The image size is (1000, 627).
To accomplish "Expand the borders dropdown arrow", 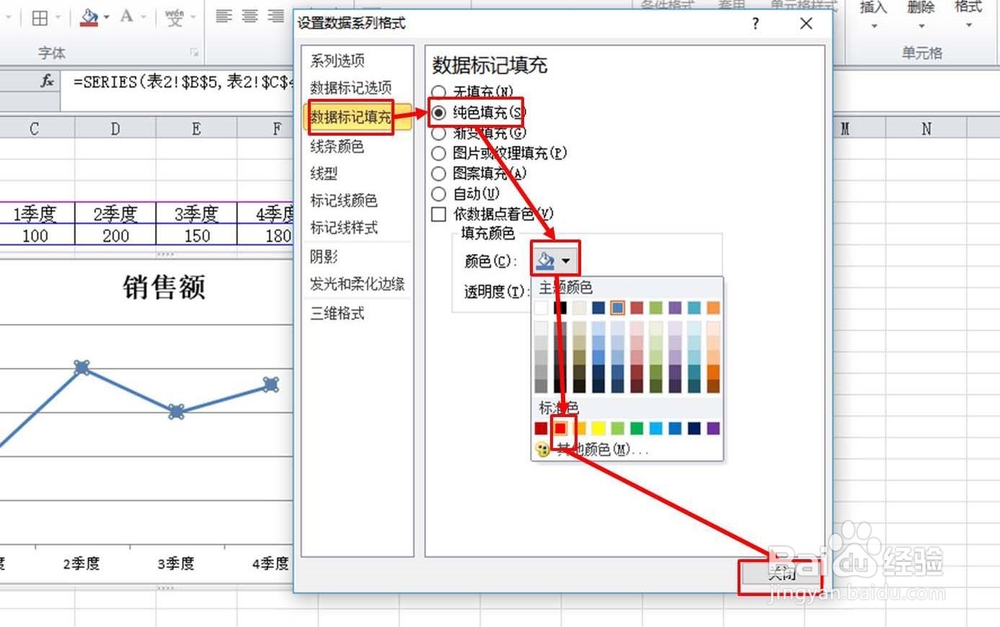I will point(57,17).
